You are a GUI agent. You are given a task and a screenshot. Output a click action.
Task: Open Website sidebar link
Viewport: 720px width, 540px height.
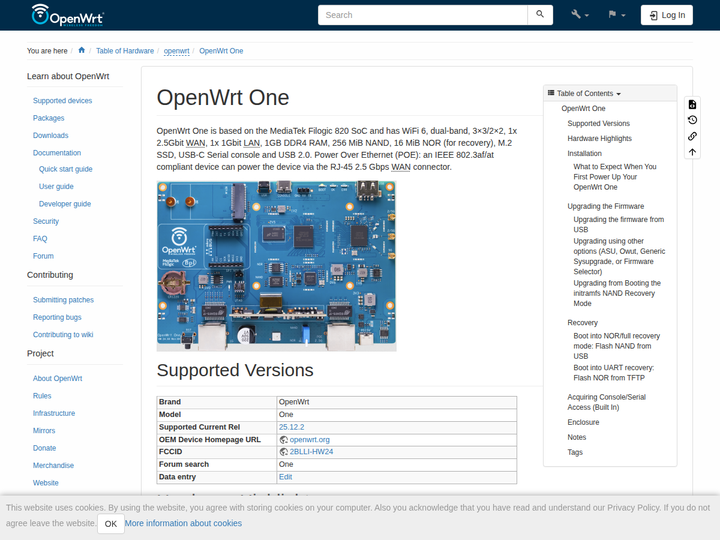coord(45,483)
